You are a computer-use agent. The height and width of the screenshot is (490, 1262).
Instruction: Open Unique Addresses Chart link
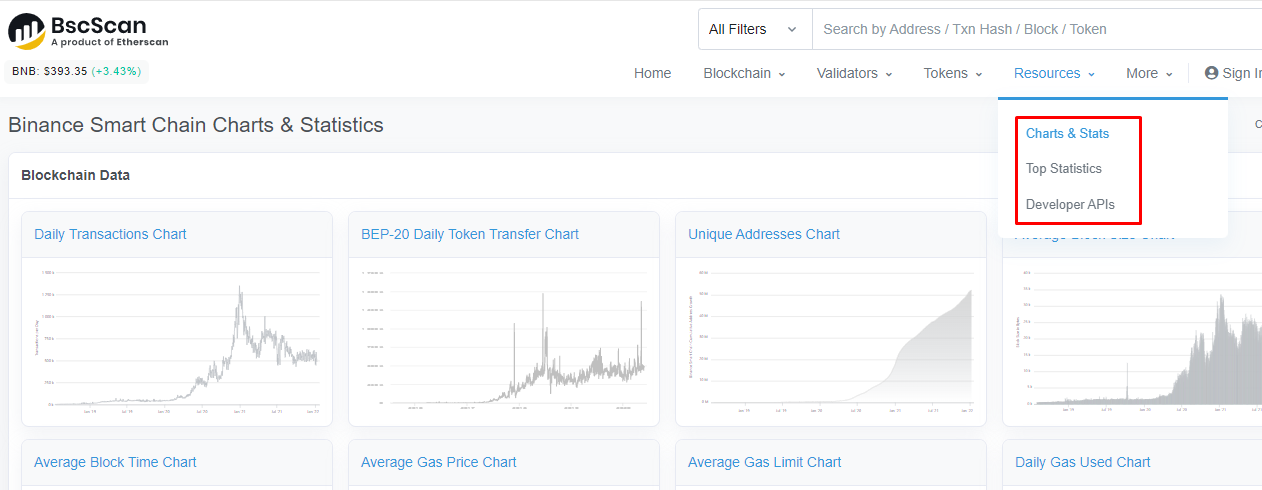764,234
